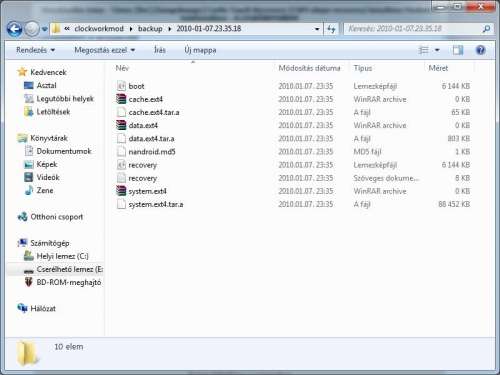Toggle the preview pane icon
The width and height of the screenshot is (500, 375).
[458, 50]
